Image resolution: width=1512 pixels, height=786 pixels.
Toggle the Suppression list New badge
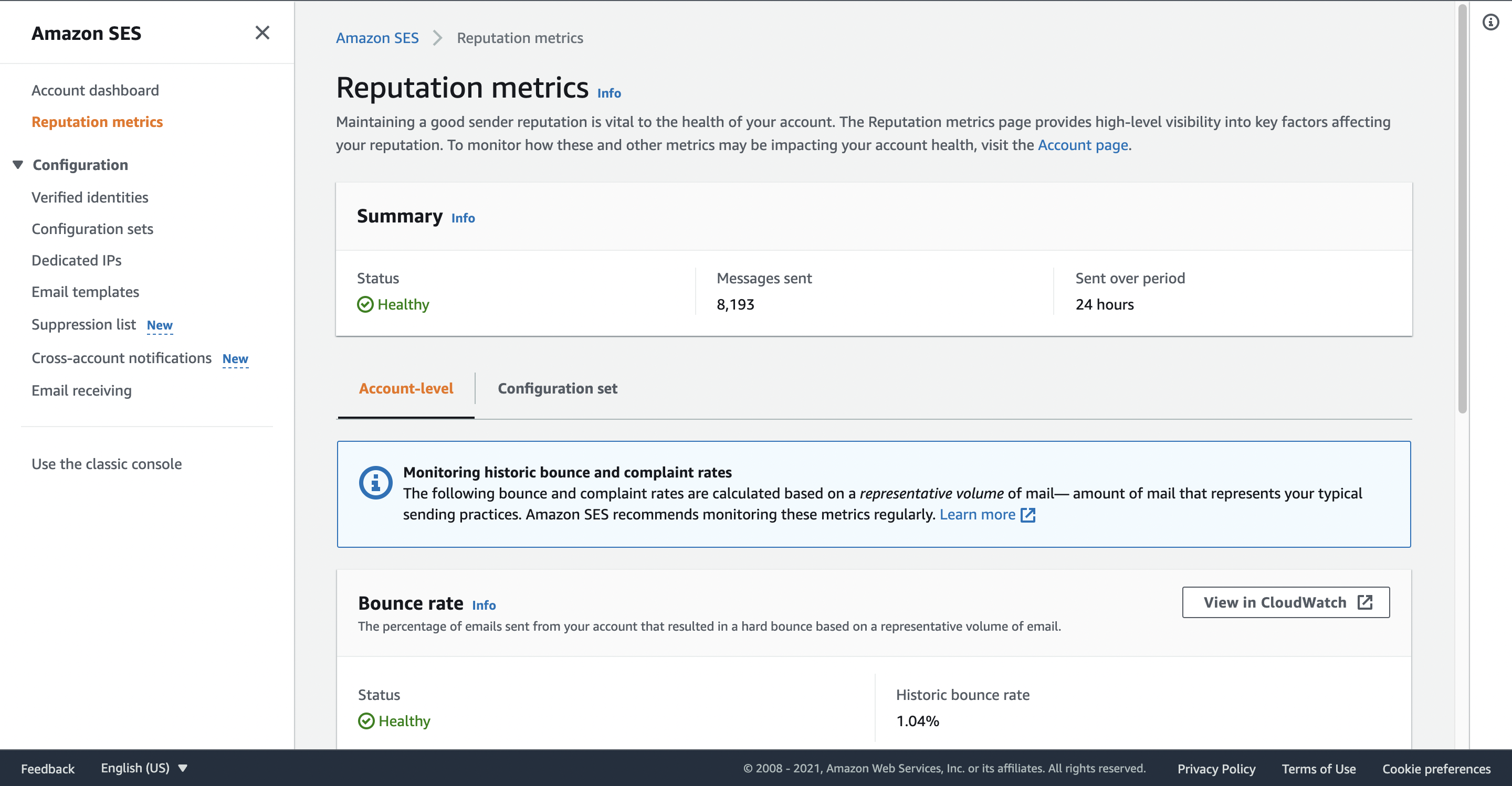(x=159, y=324)
